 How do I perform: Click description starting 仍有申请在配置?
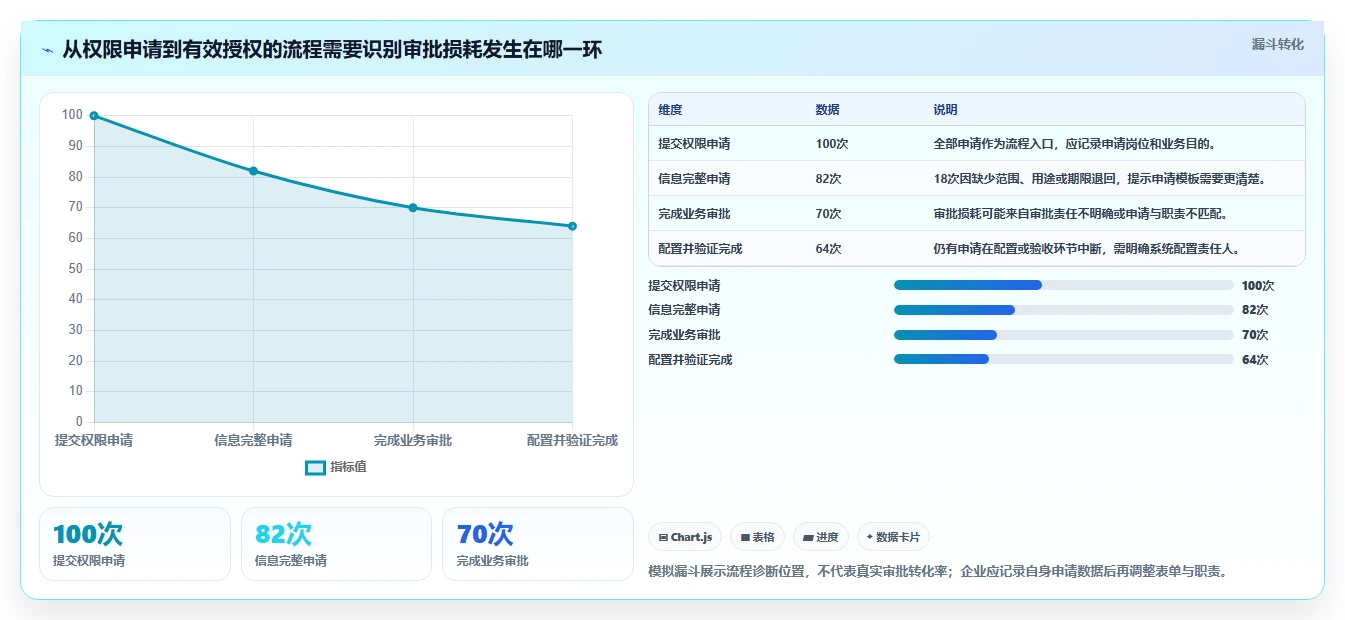coord(1087,249)
